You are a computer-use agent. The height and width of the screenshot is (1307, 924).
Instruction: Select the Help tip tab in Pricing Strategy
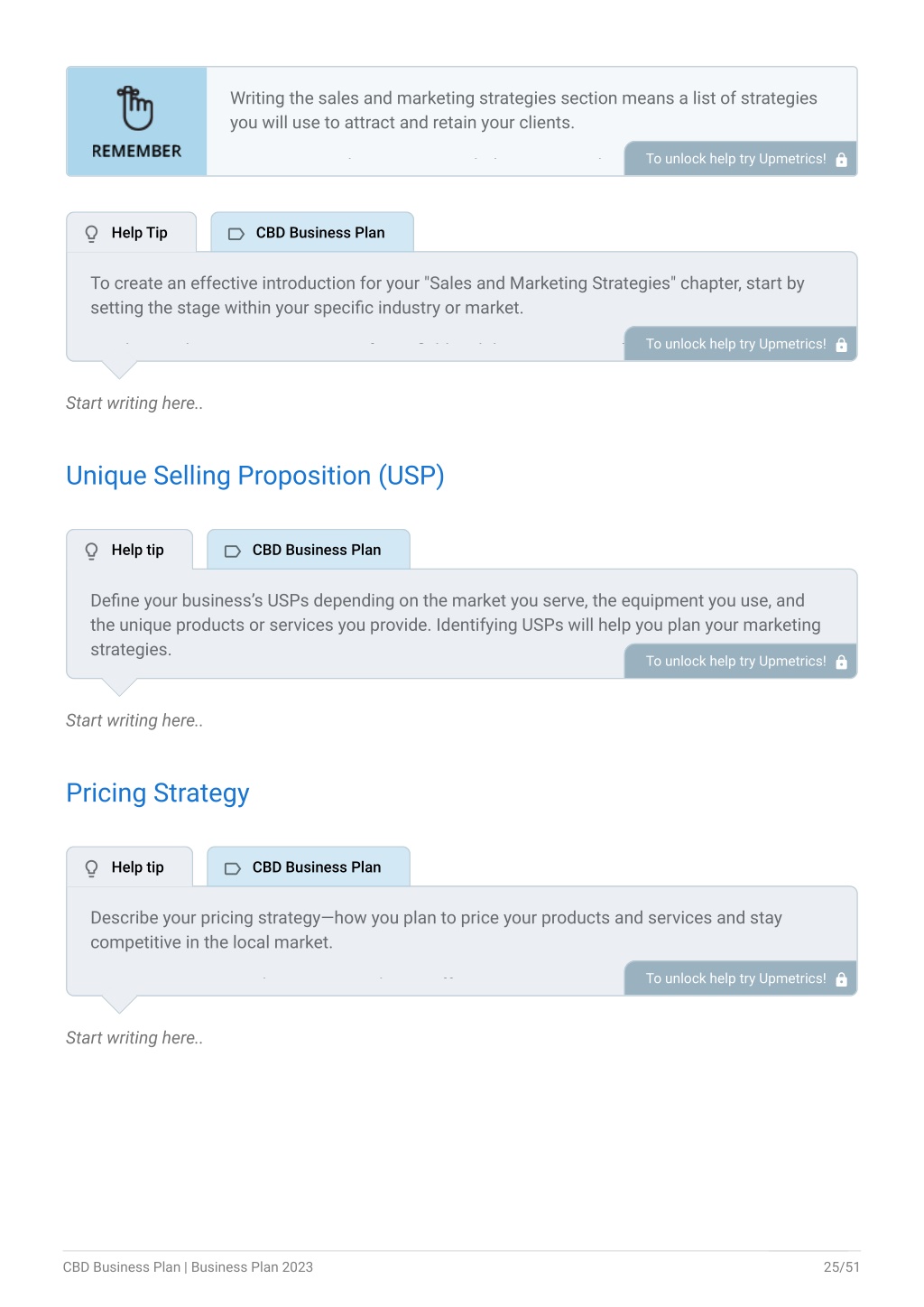pos(130,867)
